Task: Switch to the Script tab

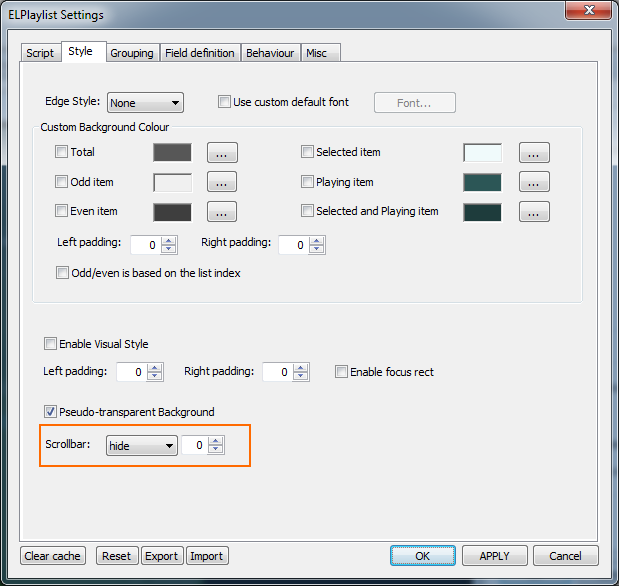Action: click(41, 53)
